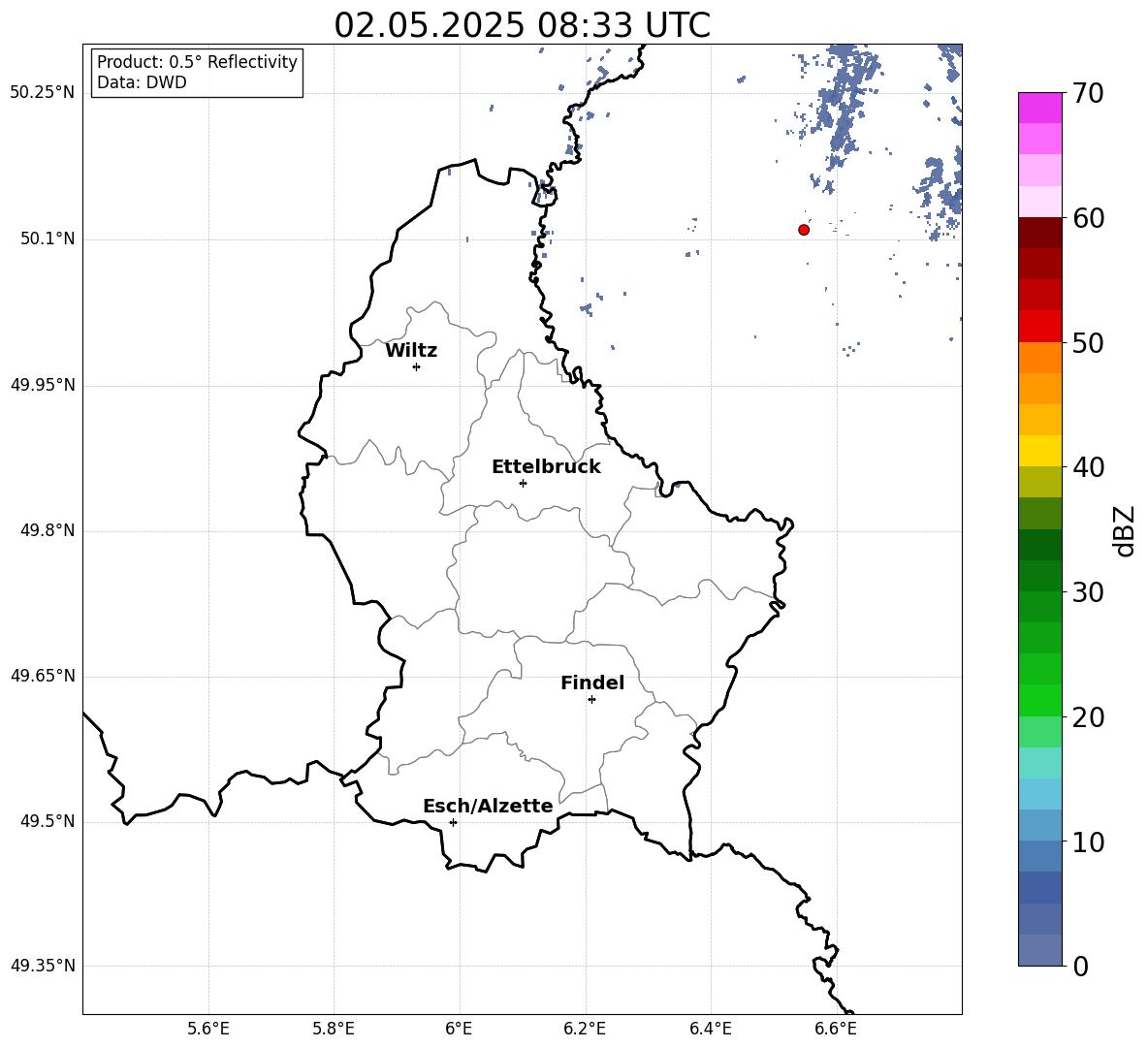The image size is (1148, 1048).
Task: Click the Esch/Alzette city label
Action: 488,806
